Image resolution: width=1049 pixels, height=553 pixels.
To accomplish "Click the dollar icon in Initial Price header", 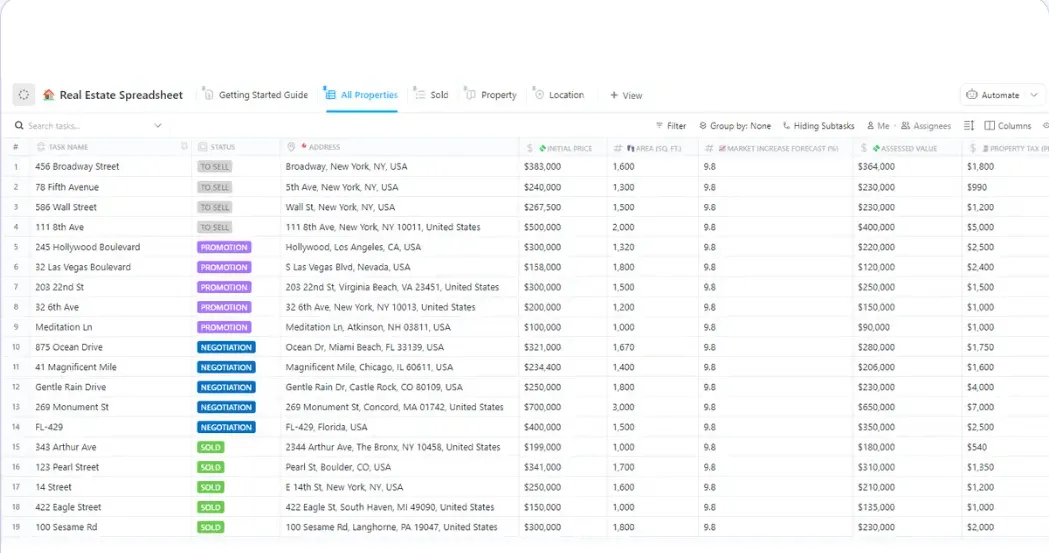I will click(x=529, y=148).
